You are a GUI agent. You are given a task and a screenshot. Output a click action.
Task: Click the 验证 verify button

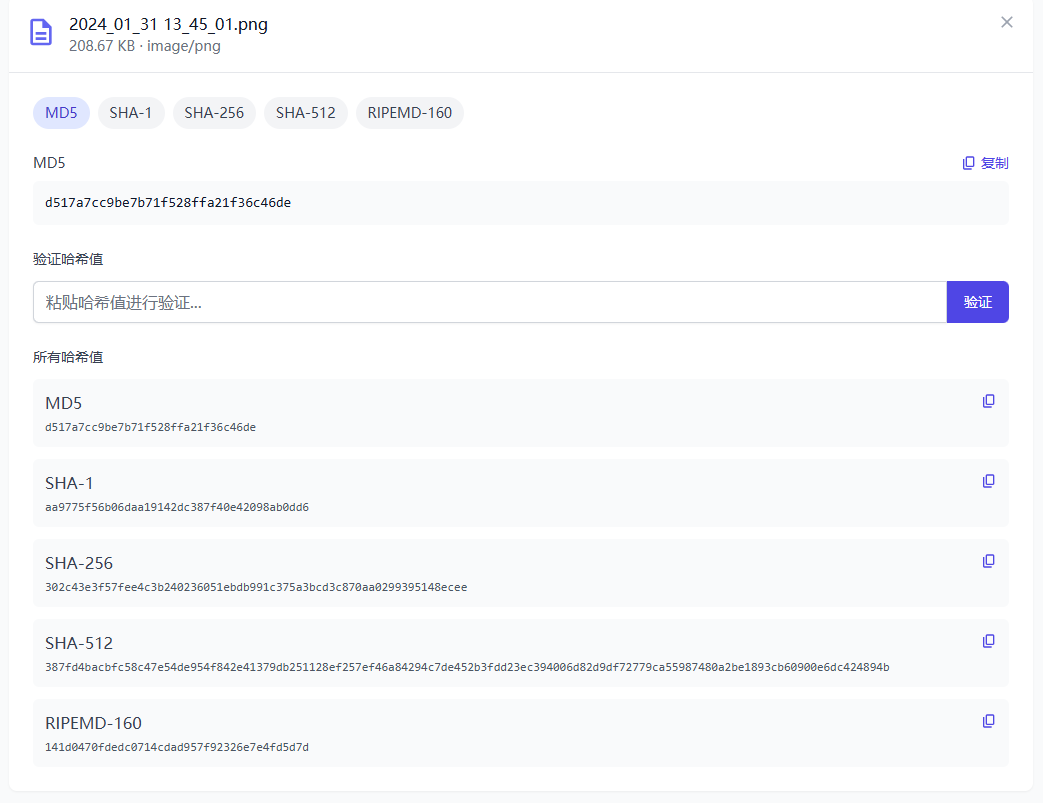tap(977, 302)
